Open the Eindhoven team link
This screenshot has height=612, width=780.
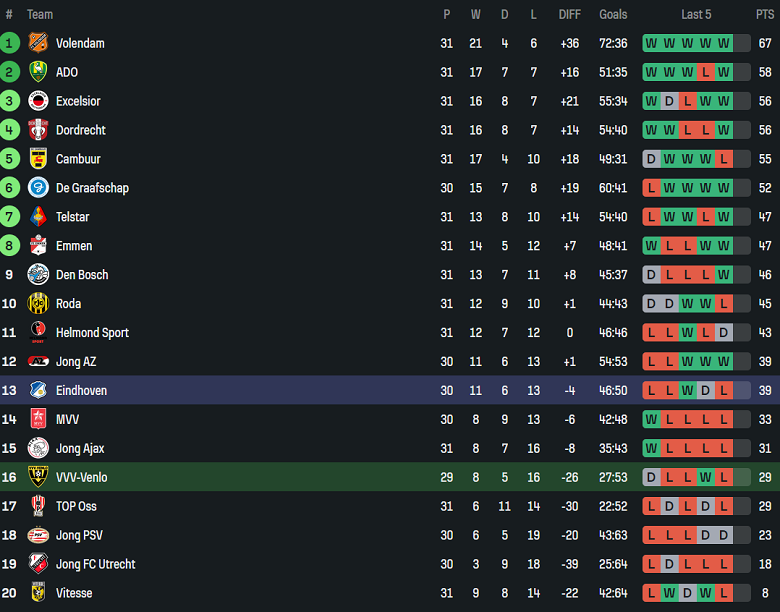point(81,391)
